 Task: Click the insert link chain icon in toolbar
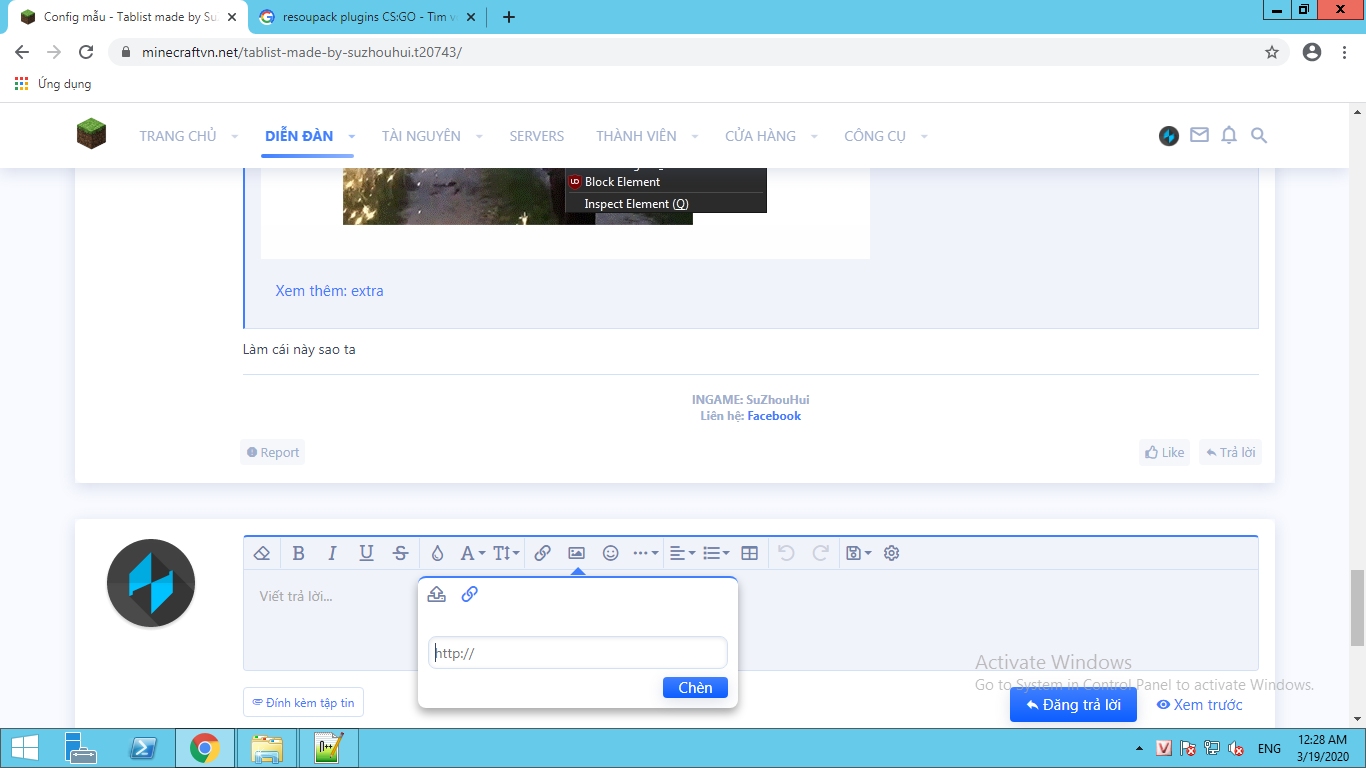[x=542, y=553]
